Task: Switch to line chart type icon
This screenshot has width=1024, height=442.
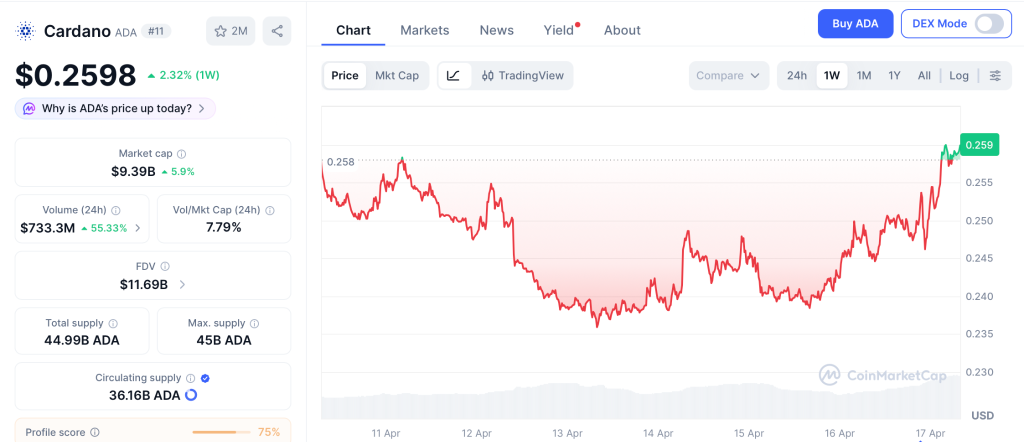Action: click(x=453, y=75)
